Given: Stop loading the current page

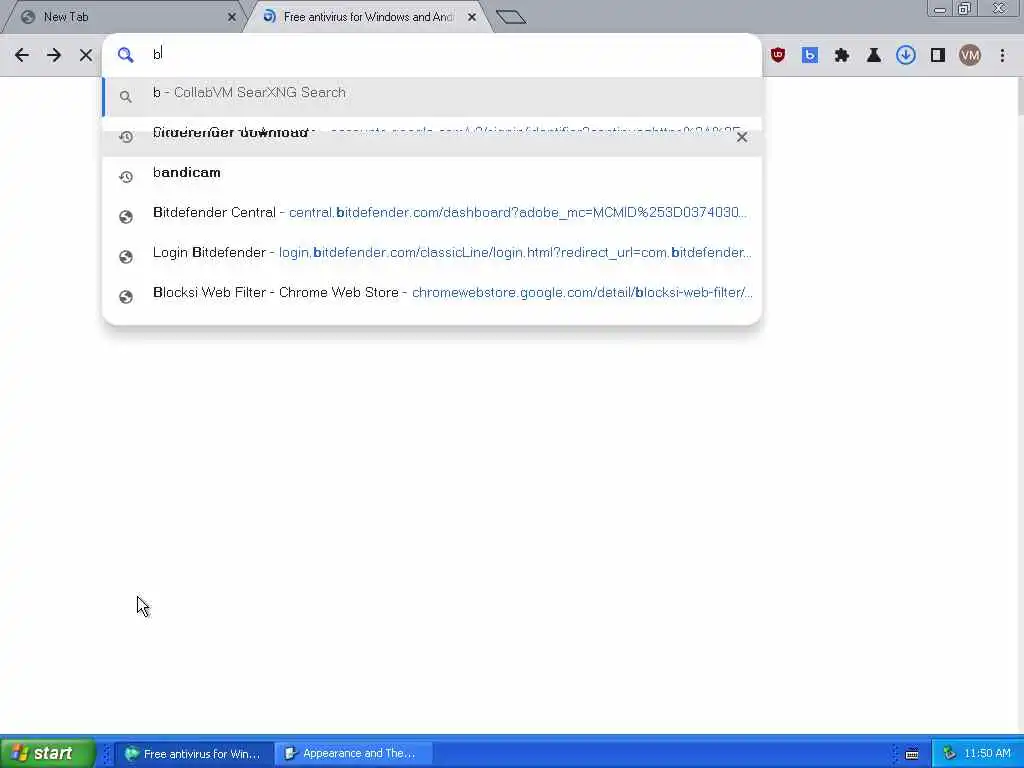Looking at the screenshot, I should pos(86,55).
